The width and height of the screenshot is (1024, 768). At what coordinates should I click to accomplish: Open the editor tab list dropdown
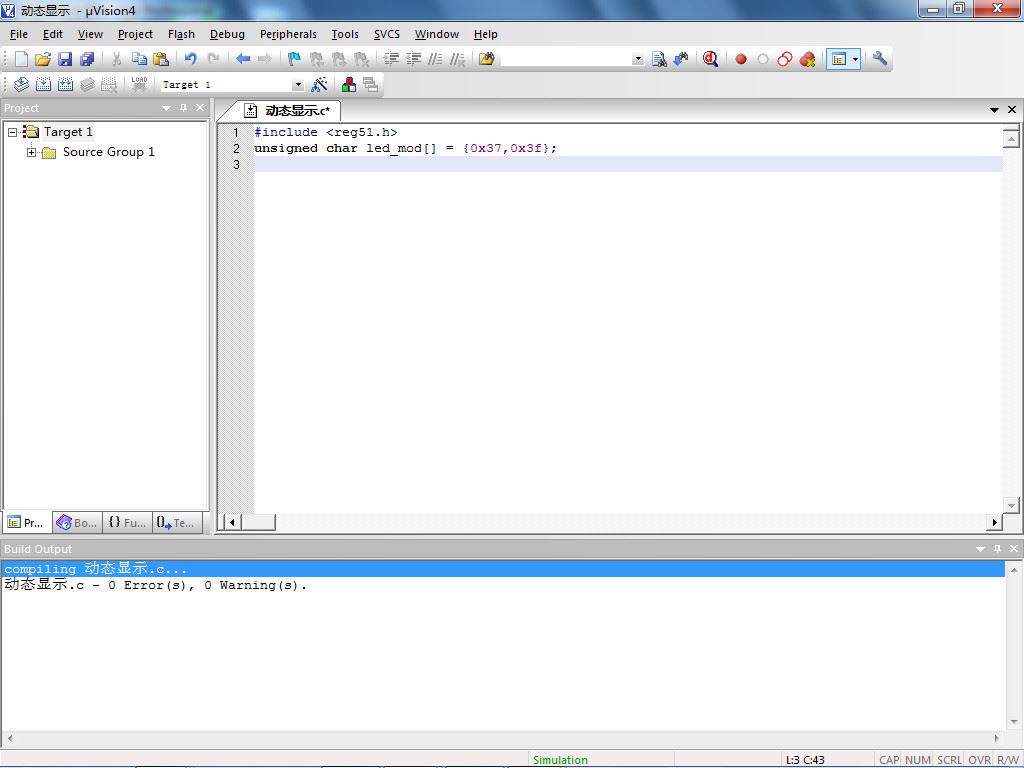(x=995, y=110)
